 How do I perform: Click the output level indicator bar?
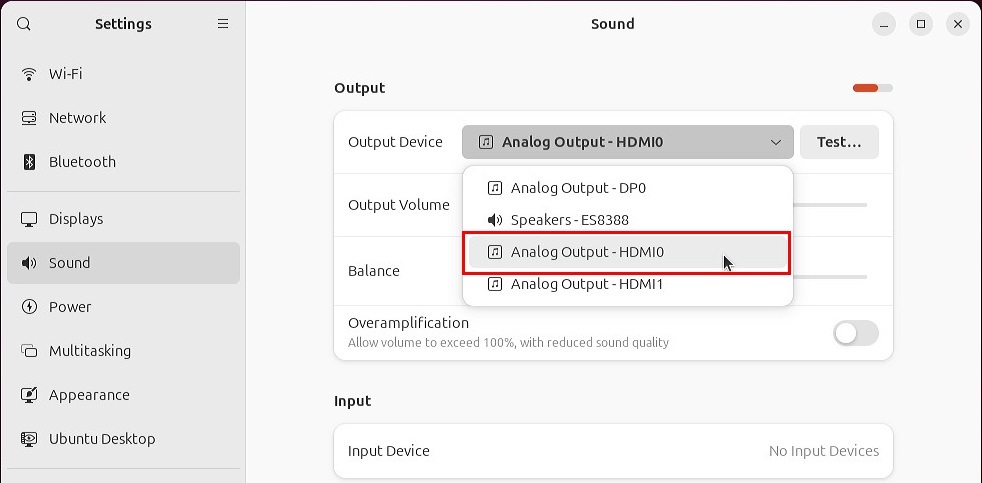tap(872, 88)
